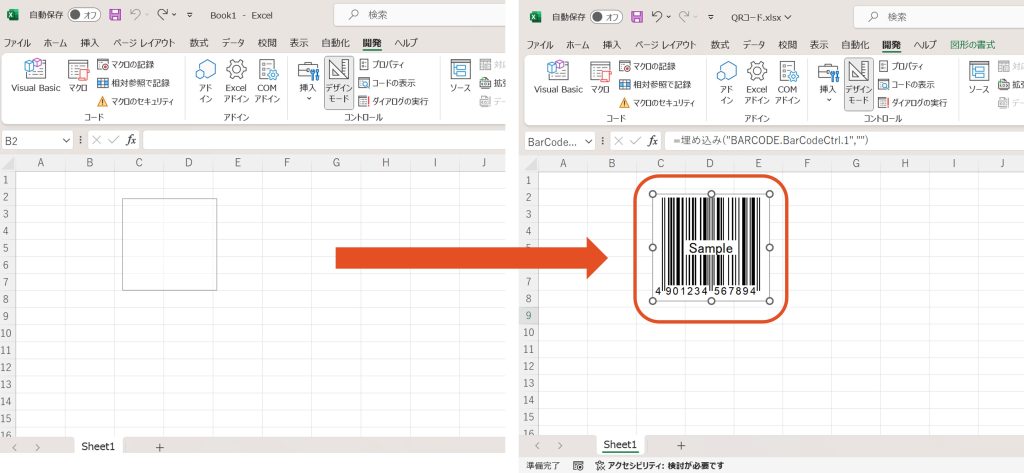Viewport: 1024px width, 473px height.
Task: Open COM アドイン in QRコード window
Action: click(x=788, y=82)
